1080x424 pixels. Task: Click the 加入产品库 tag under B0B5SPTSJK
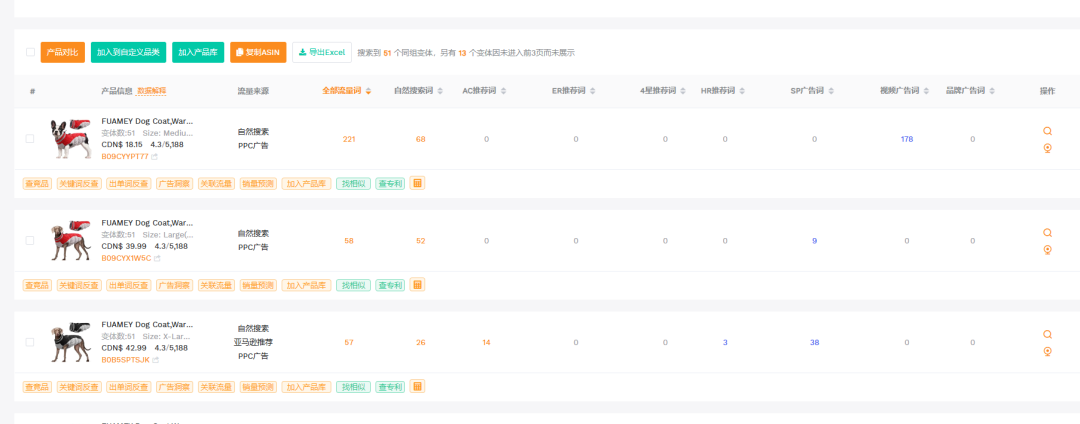pyautogui.click(x=307, y=387)
